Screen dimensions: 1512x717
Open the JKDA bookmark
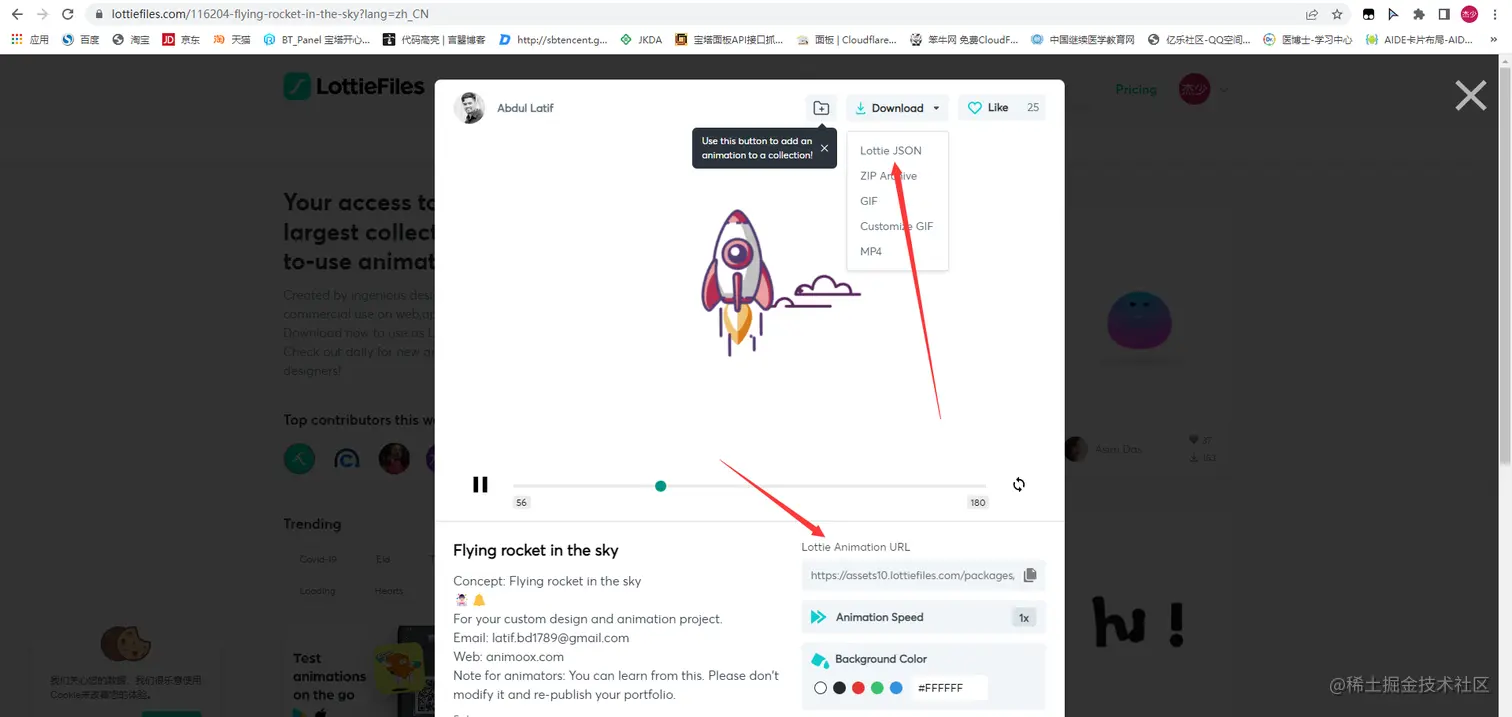(641, 40)
